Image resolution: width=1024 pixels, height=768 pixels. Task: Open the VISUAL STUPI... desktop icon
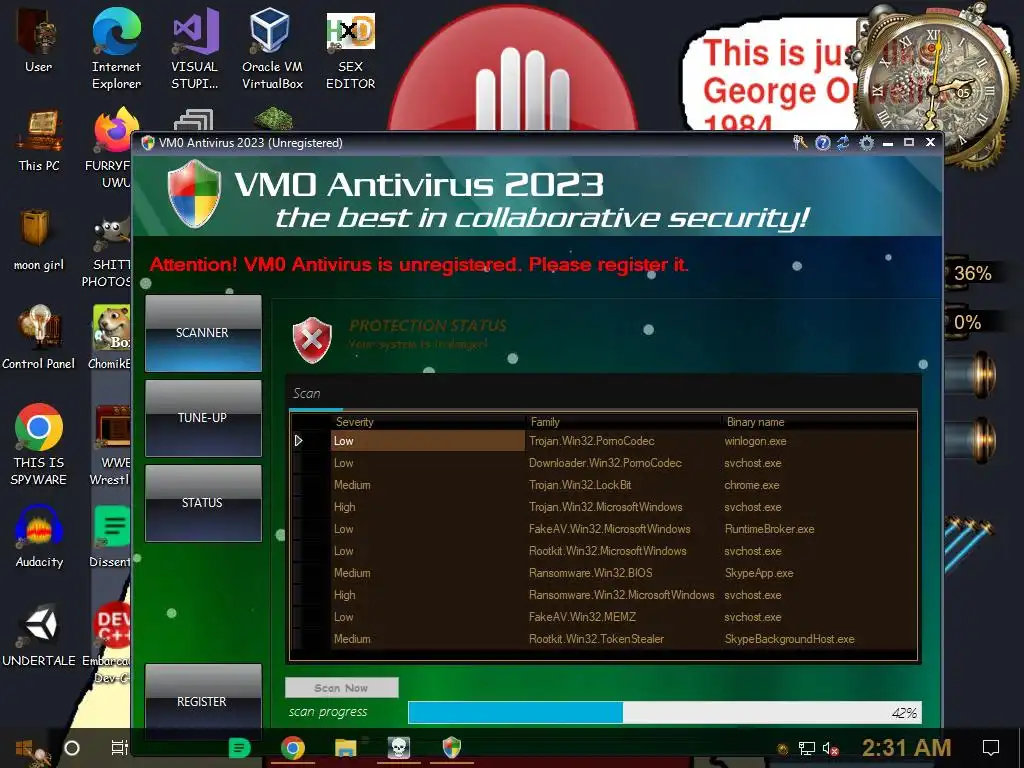coord(195,49)
